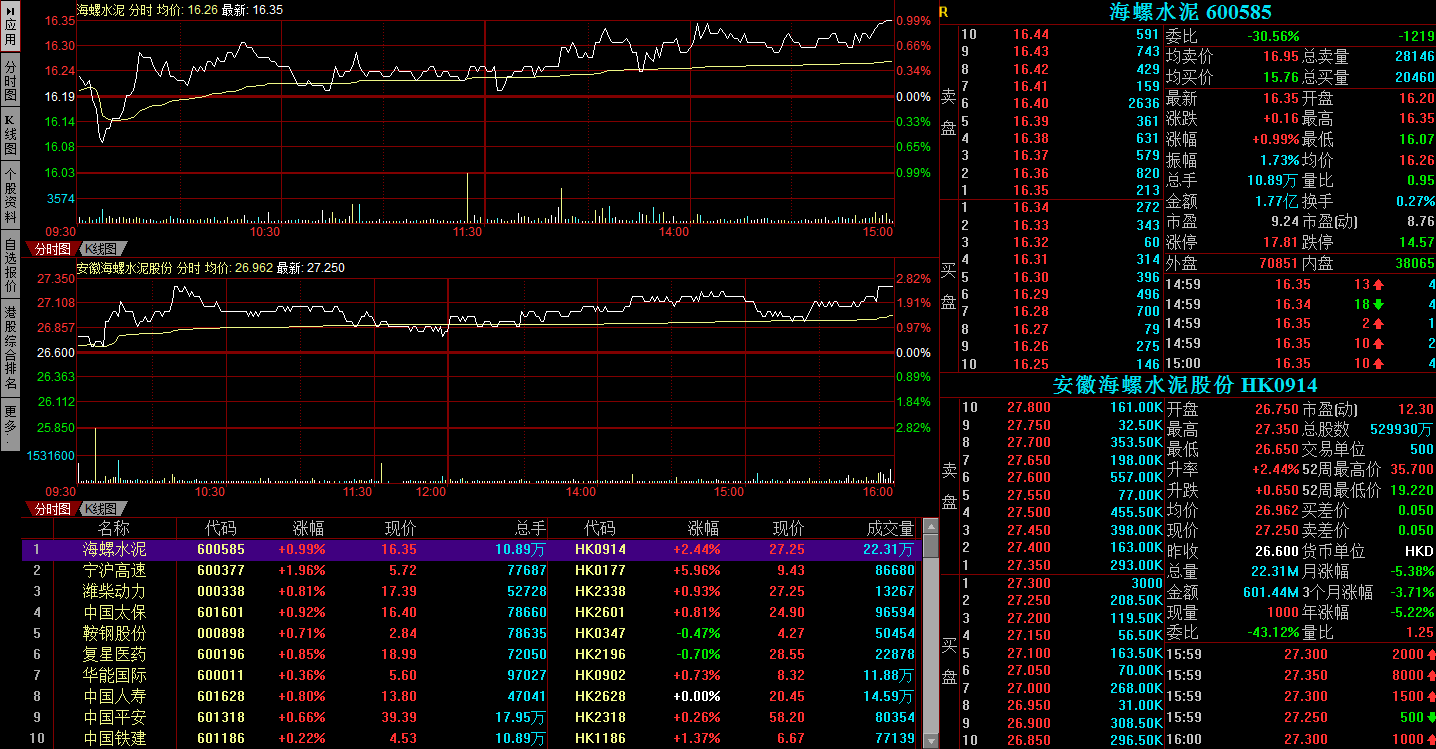Click the HK0177 code cell

coord(600,571)
